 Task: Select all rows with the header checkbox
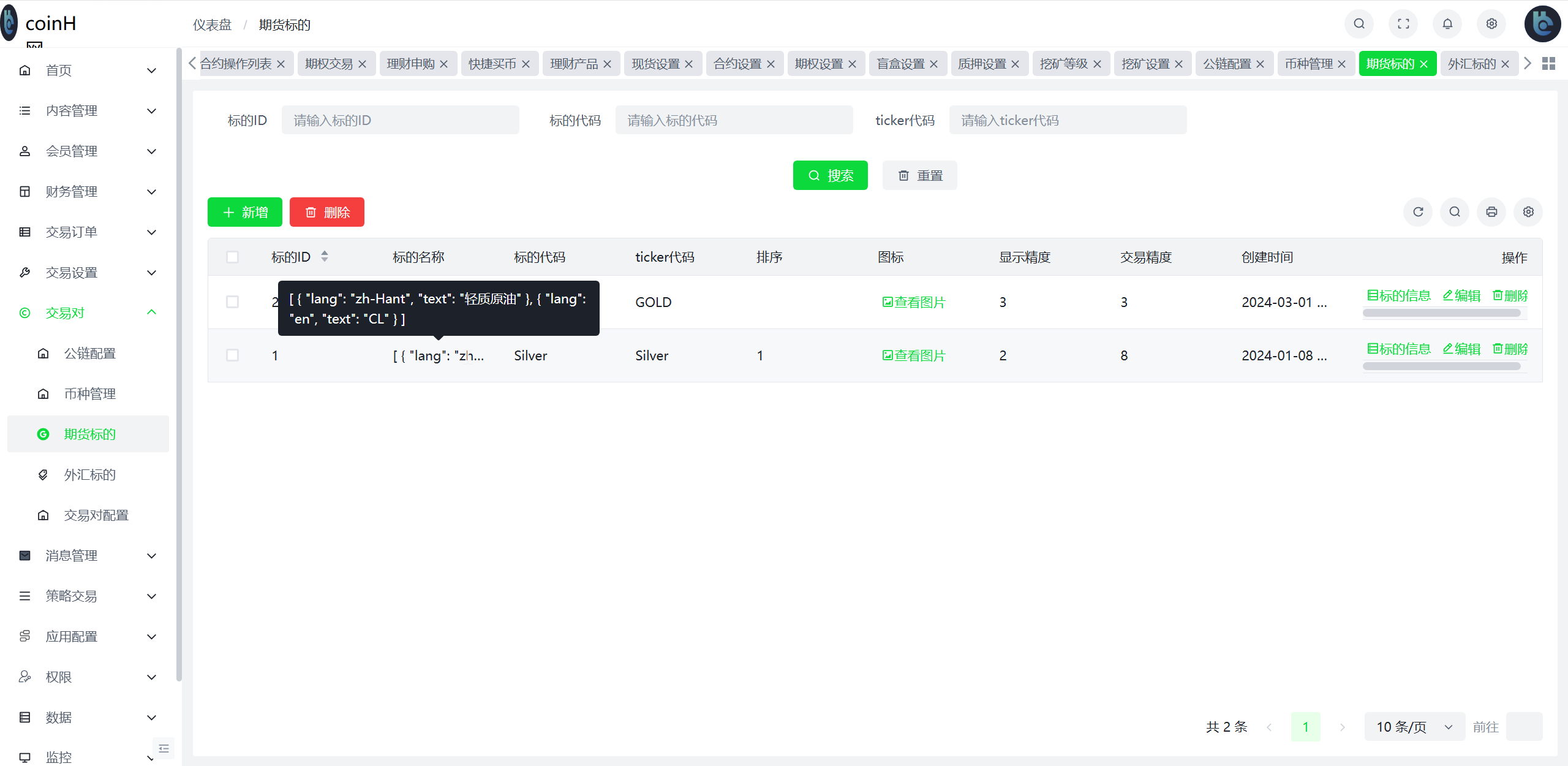(233, 257)
